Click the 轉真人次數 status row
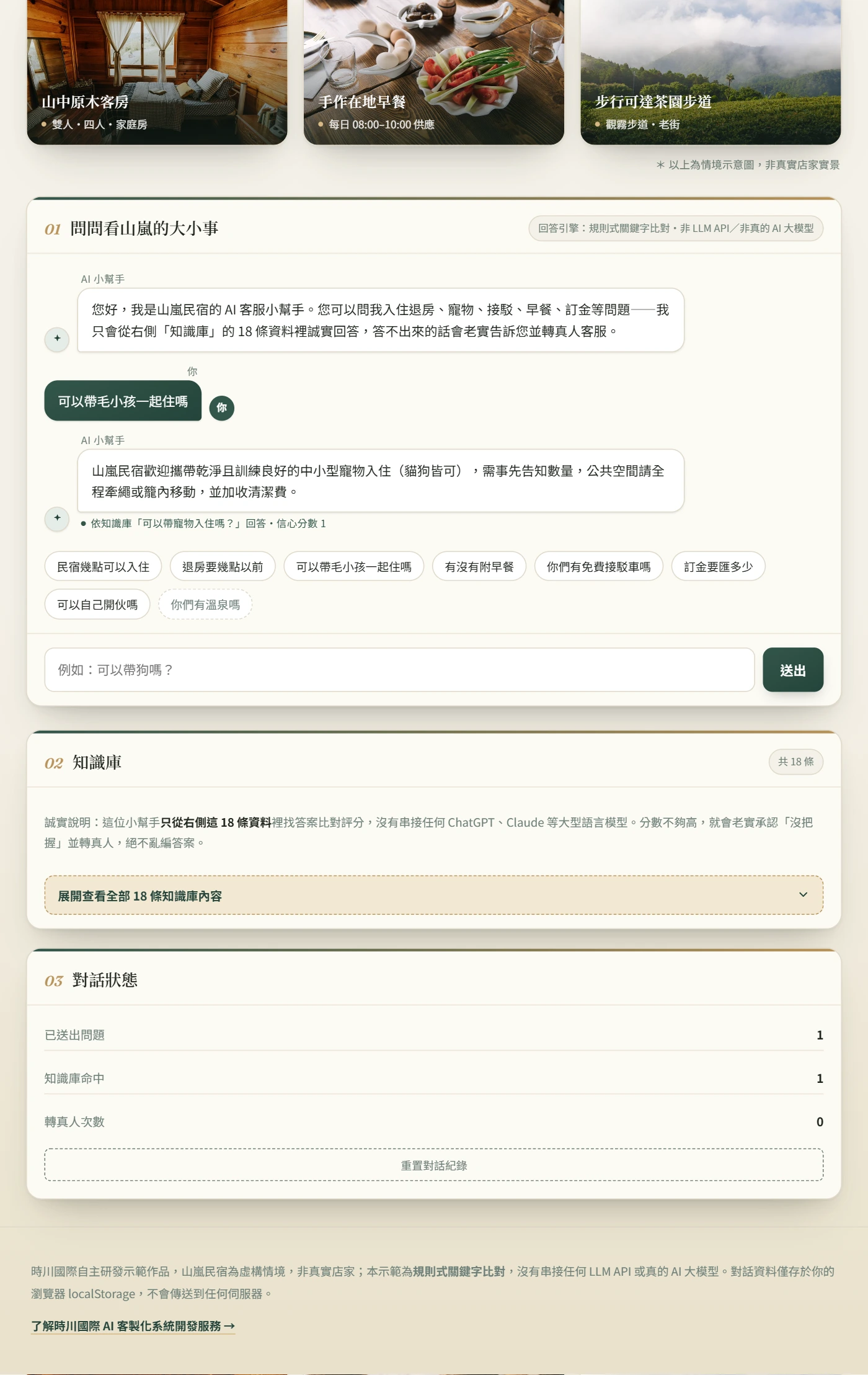 [434, 1121]
